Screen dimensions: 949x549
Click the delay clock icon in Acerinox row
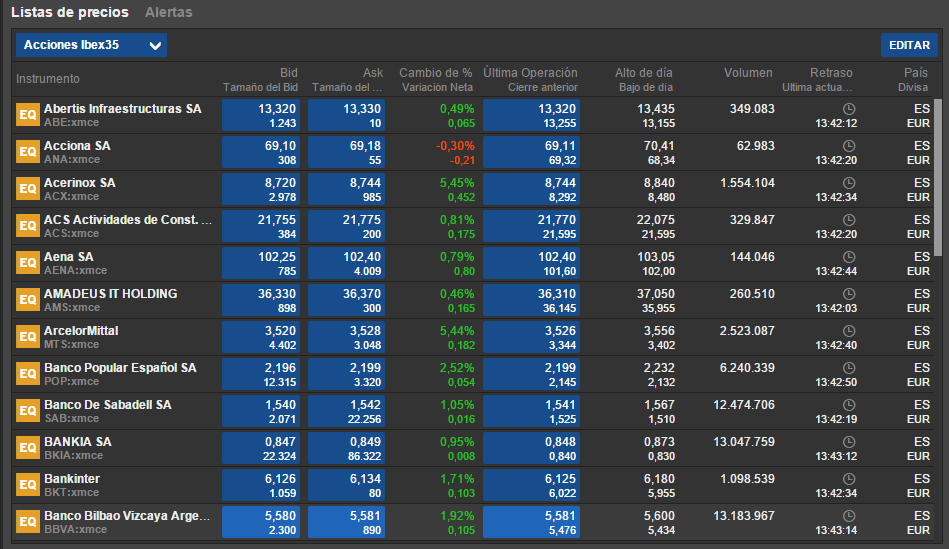click(849, 183)
